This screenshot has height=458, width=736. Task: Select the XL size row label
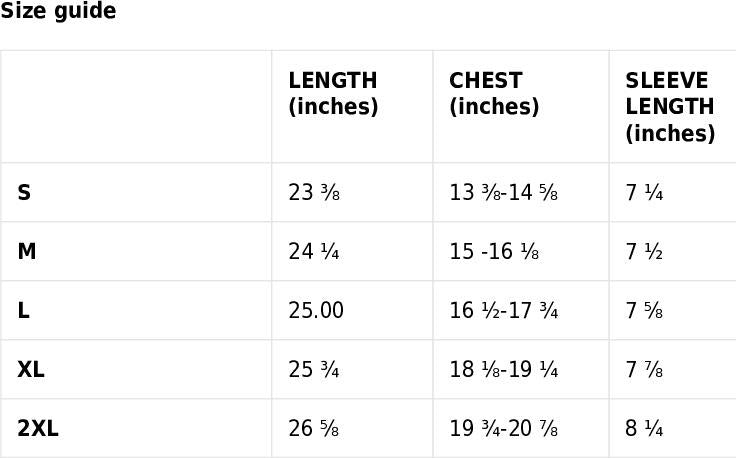point(31,370)
